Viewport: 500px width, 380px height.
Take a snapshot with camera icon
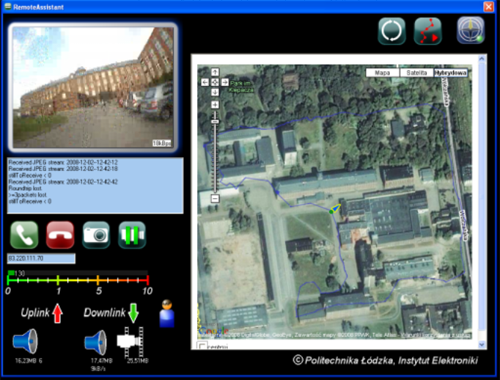pos(96,235)
